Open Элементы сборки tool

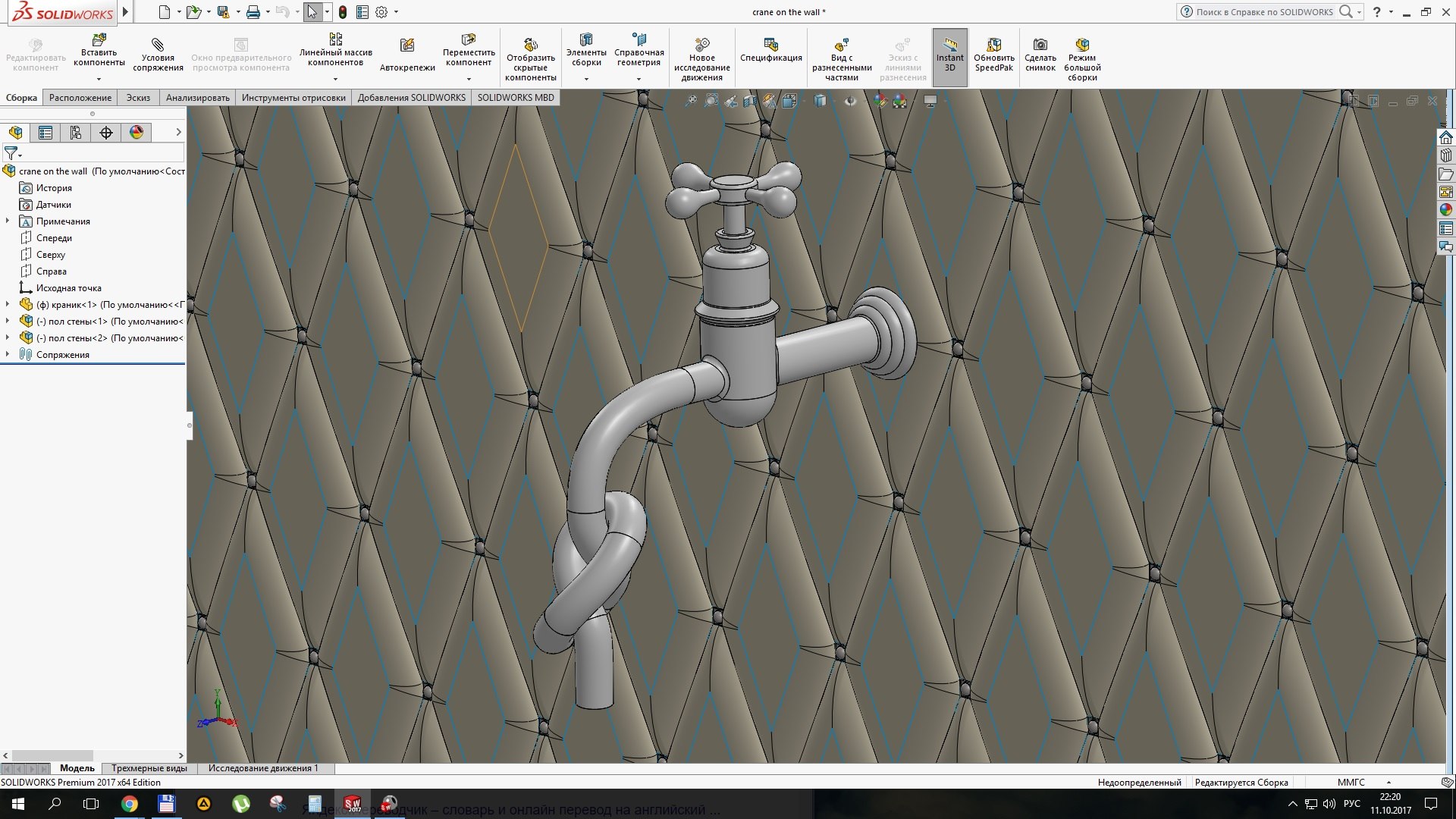586,50
